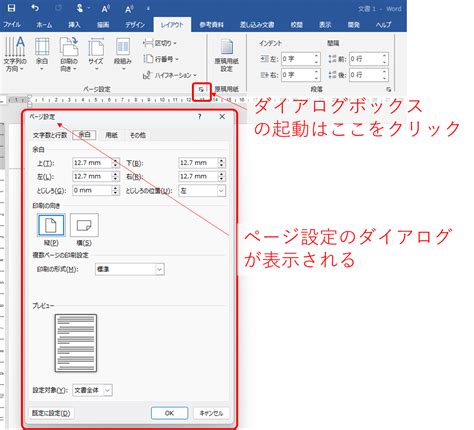Click the 下 bottom margin stepper

(221, 163)
